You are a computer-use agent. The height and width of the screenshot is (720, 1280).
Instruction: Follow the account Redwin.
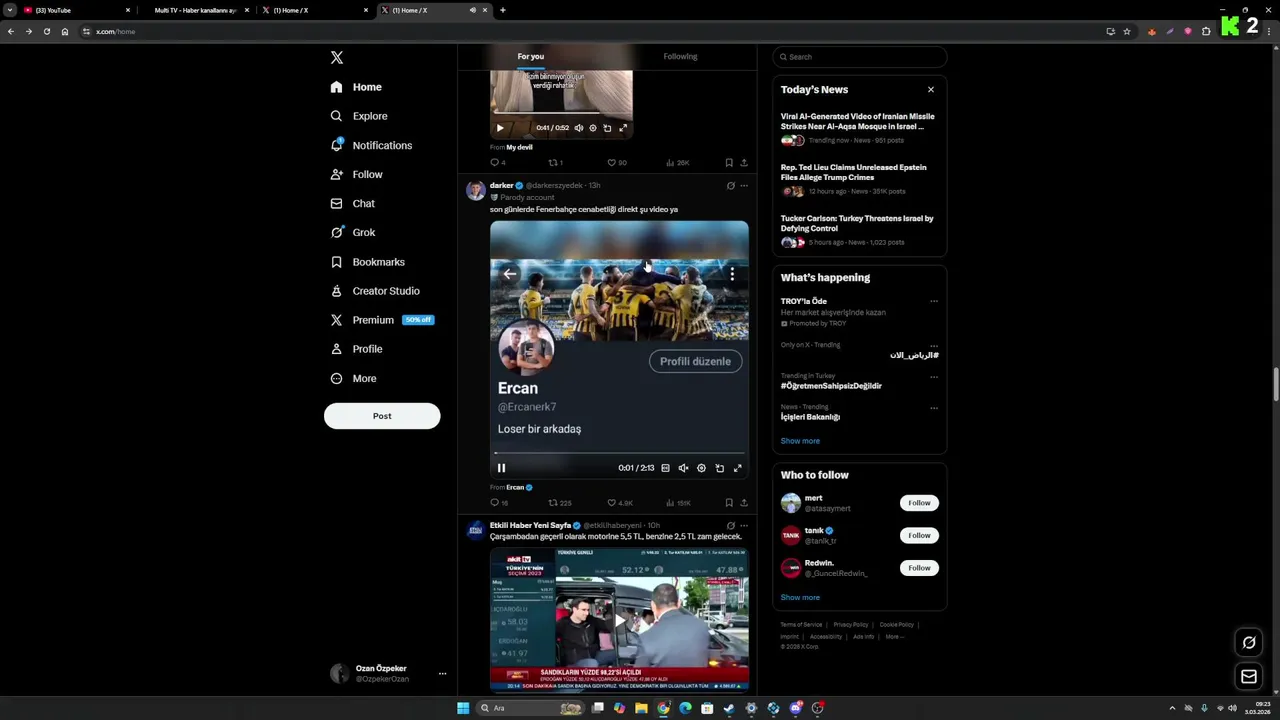[919, 568]
